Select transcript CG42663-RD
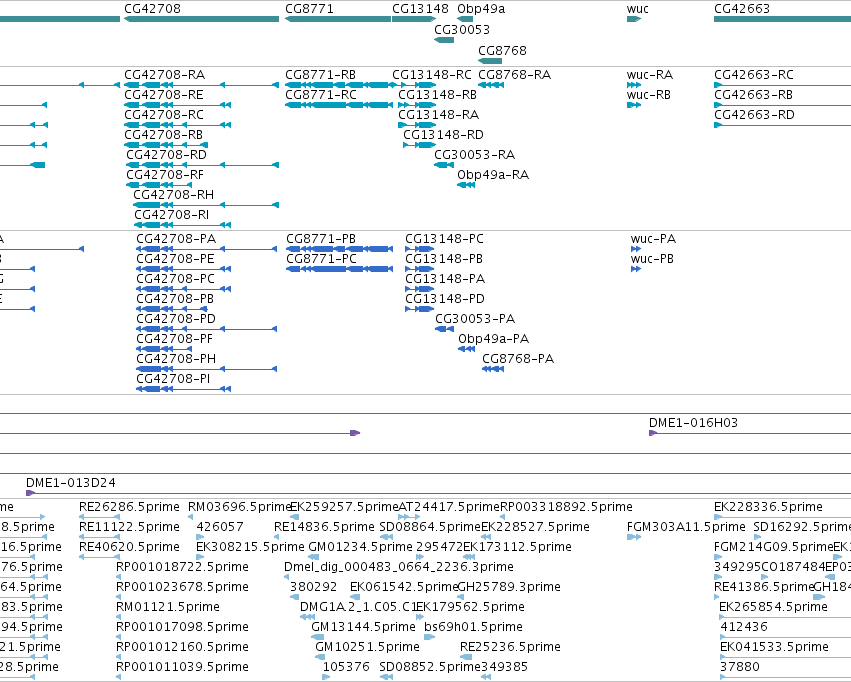This screenshot has width=851, height=682. click(x=782, y=125)
